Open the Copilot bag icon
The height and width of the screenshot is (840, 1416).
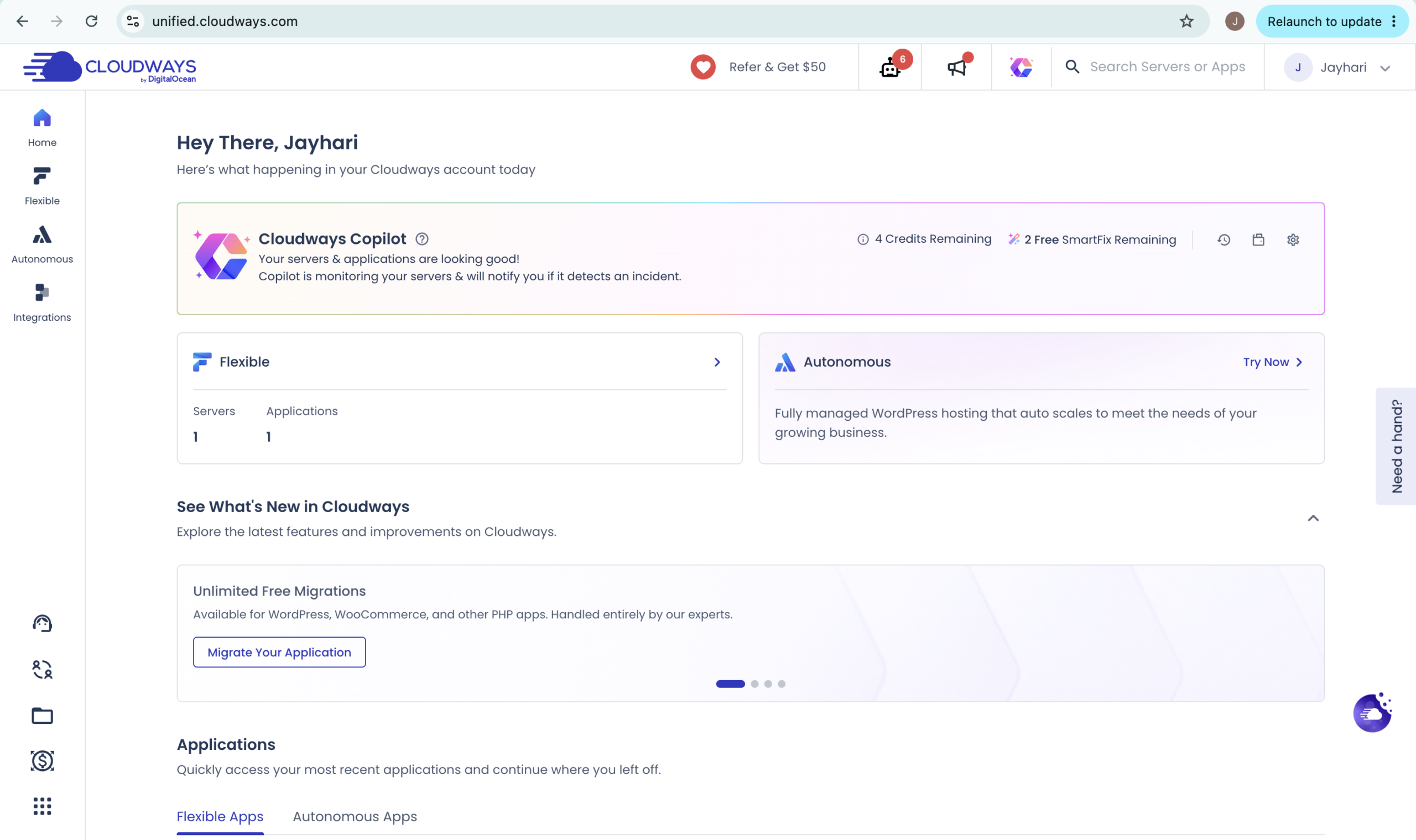1258,240
